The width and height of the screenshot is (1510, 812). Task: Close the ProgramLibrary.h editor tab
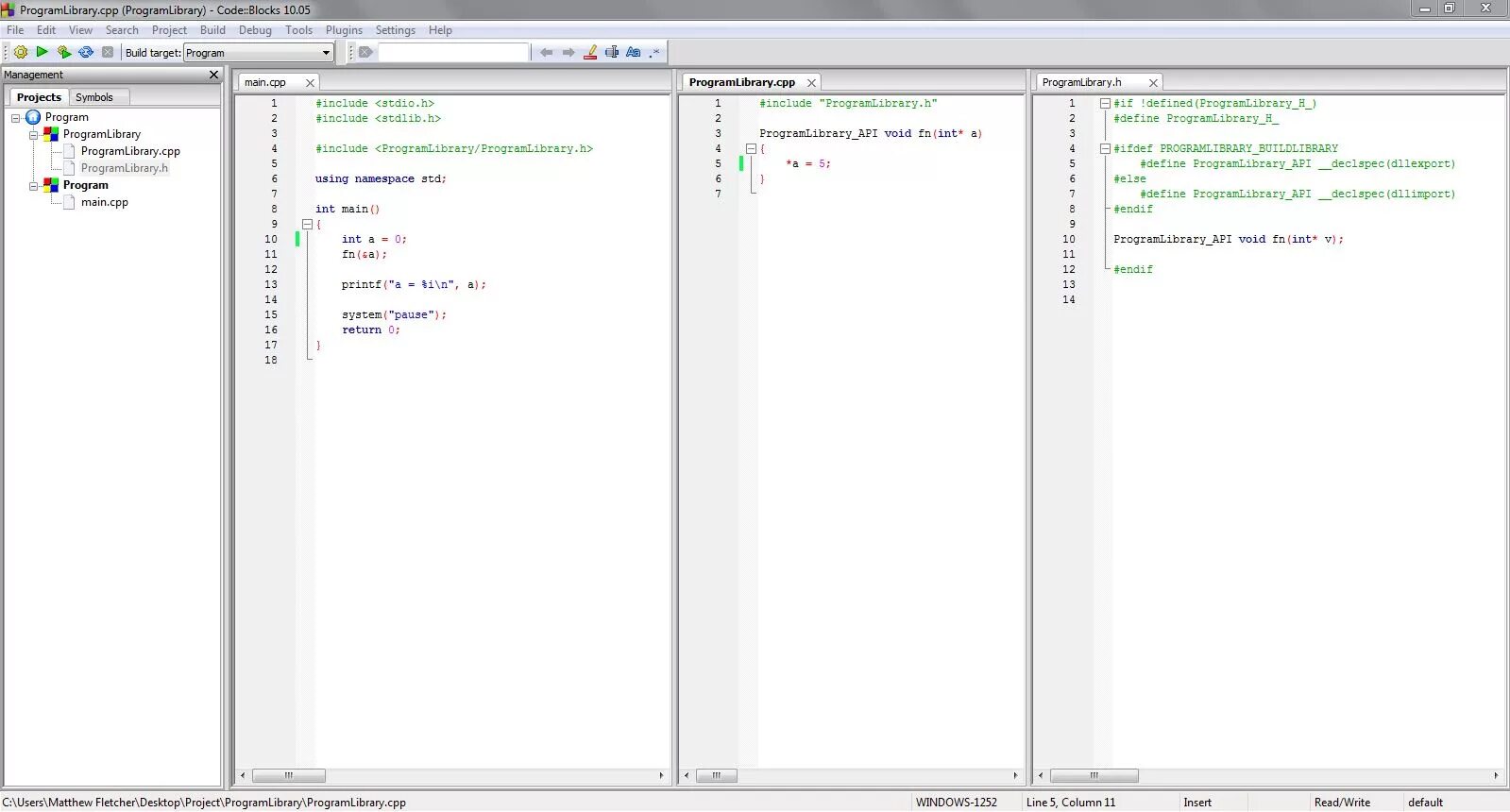[x=1153, y=83]
